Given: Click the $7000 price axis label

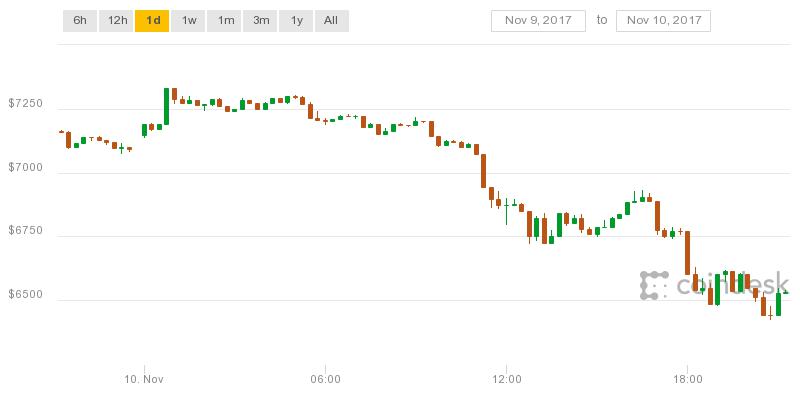Looking at the screenshot, I should [24, 168].
